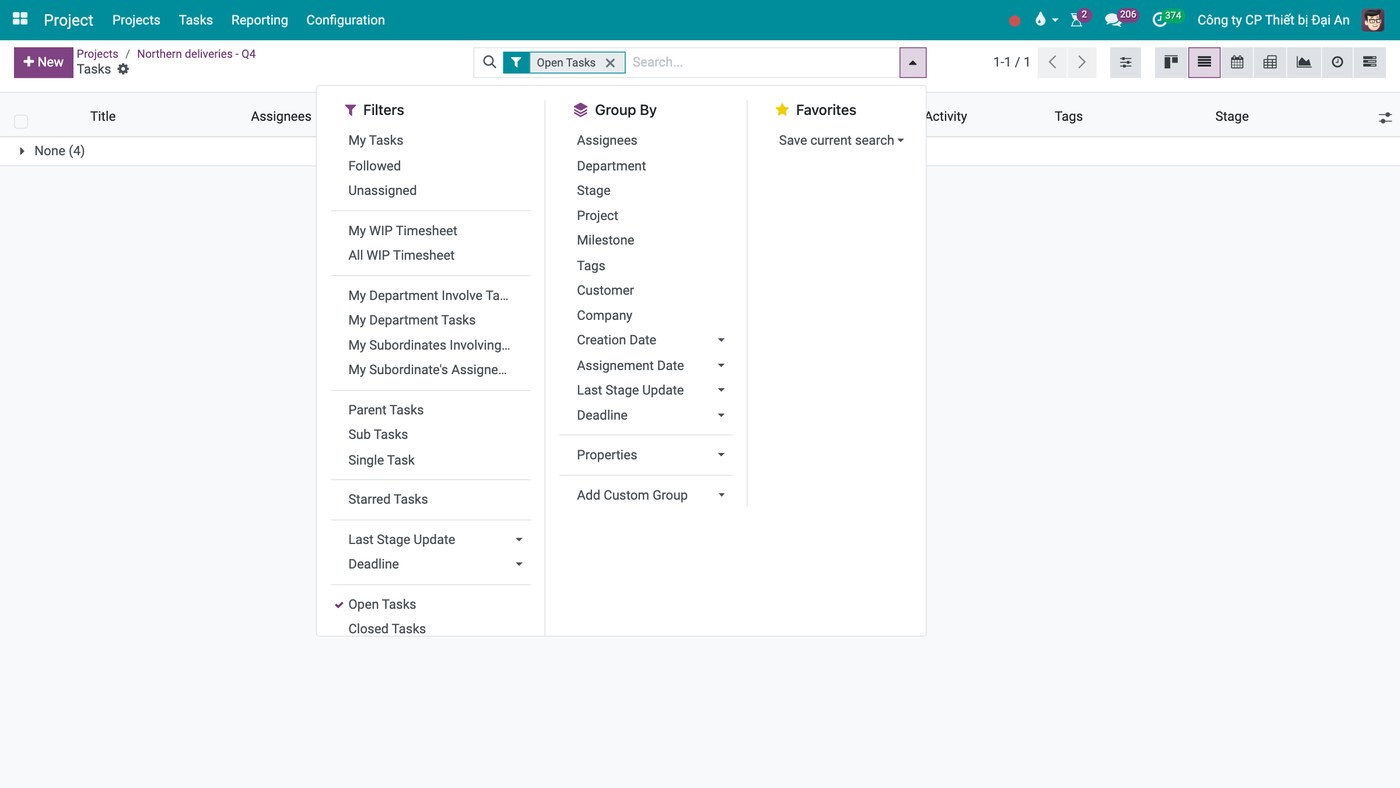The height and width of the screenshot is (788, 1400).
Task: Switch to the Pivot table view
Action: 1270,62
